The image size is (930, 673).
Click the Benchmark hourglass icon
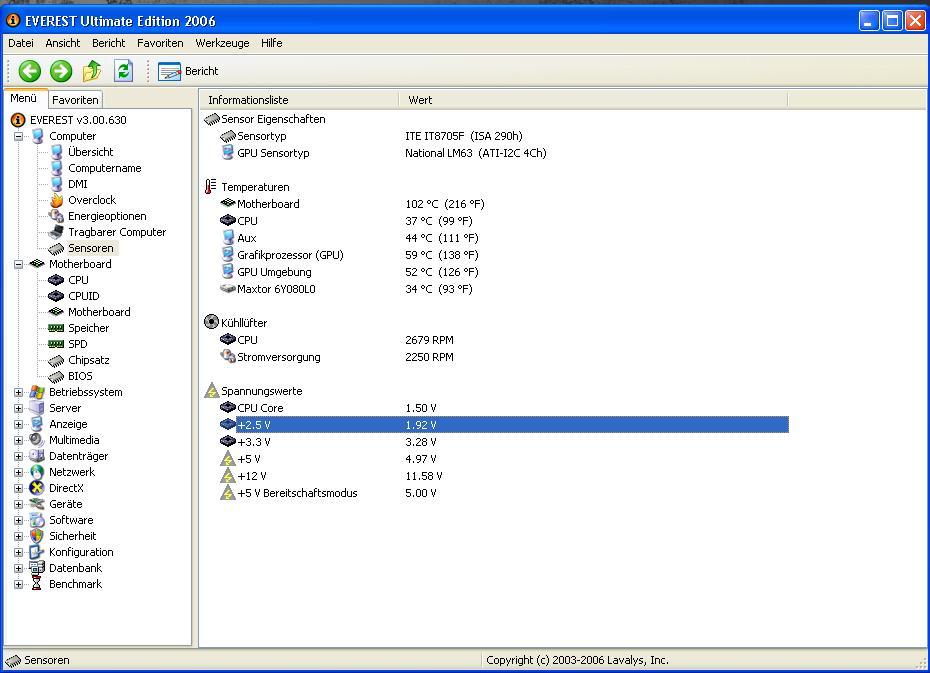pos(37,584)
